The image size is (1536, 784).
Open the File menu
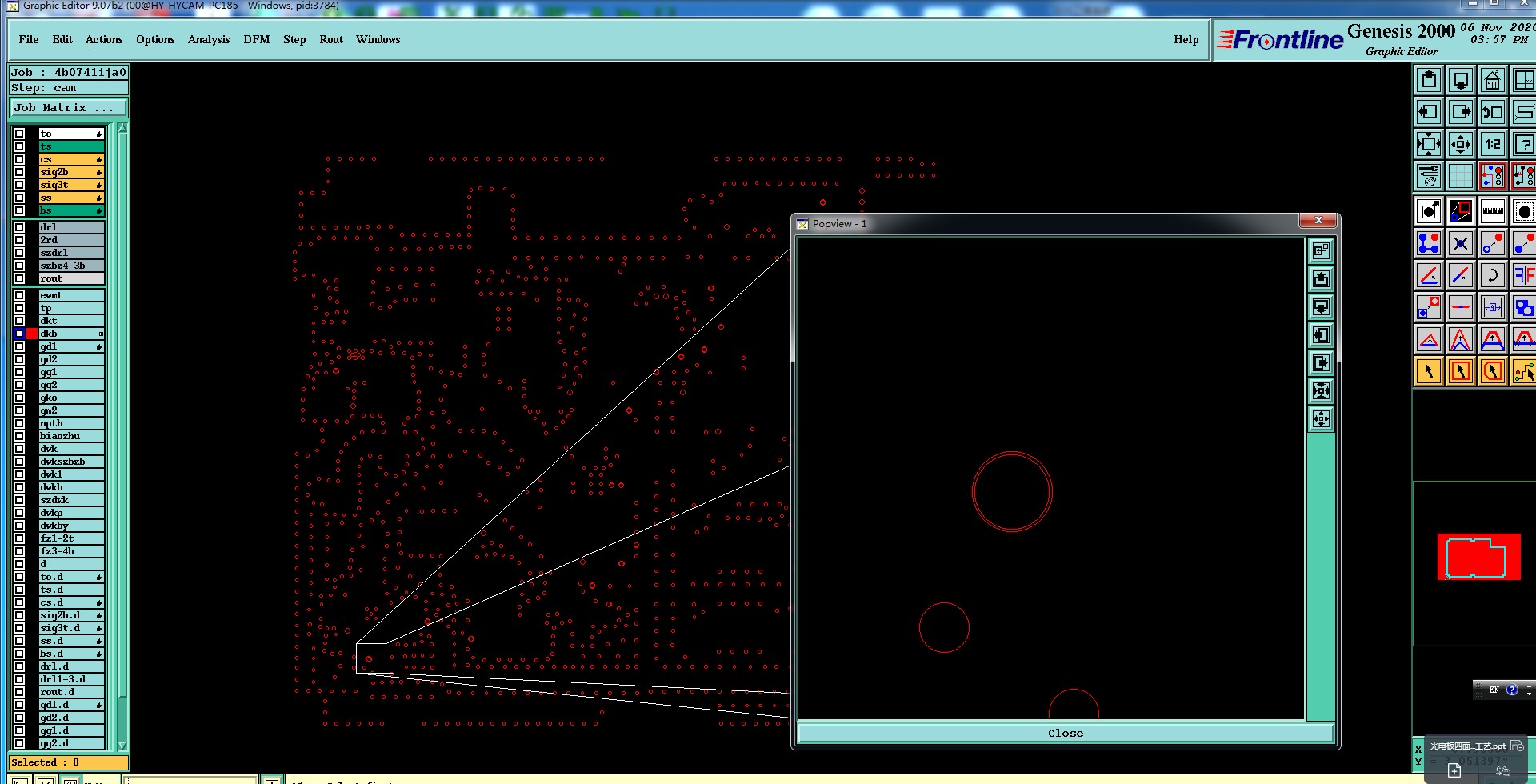29,39
